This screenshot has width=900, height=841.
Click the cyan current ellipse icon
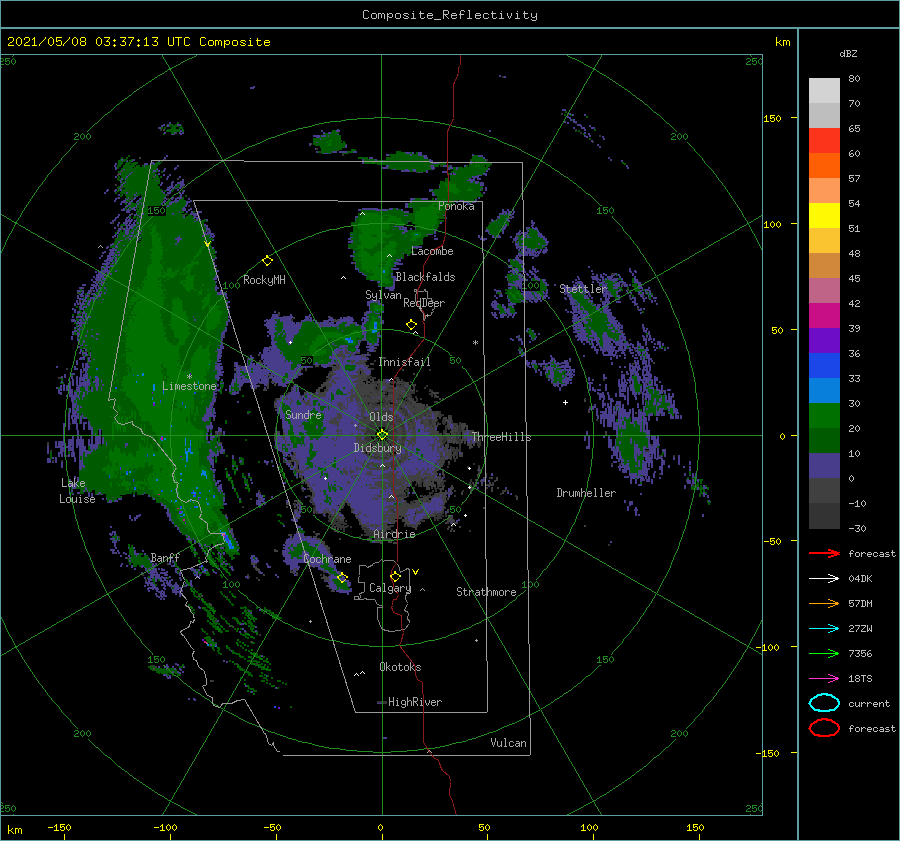pyautogui.click(x=824, y=703)
